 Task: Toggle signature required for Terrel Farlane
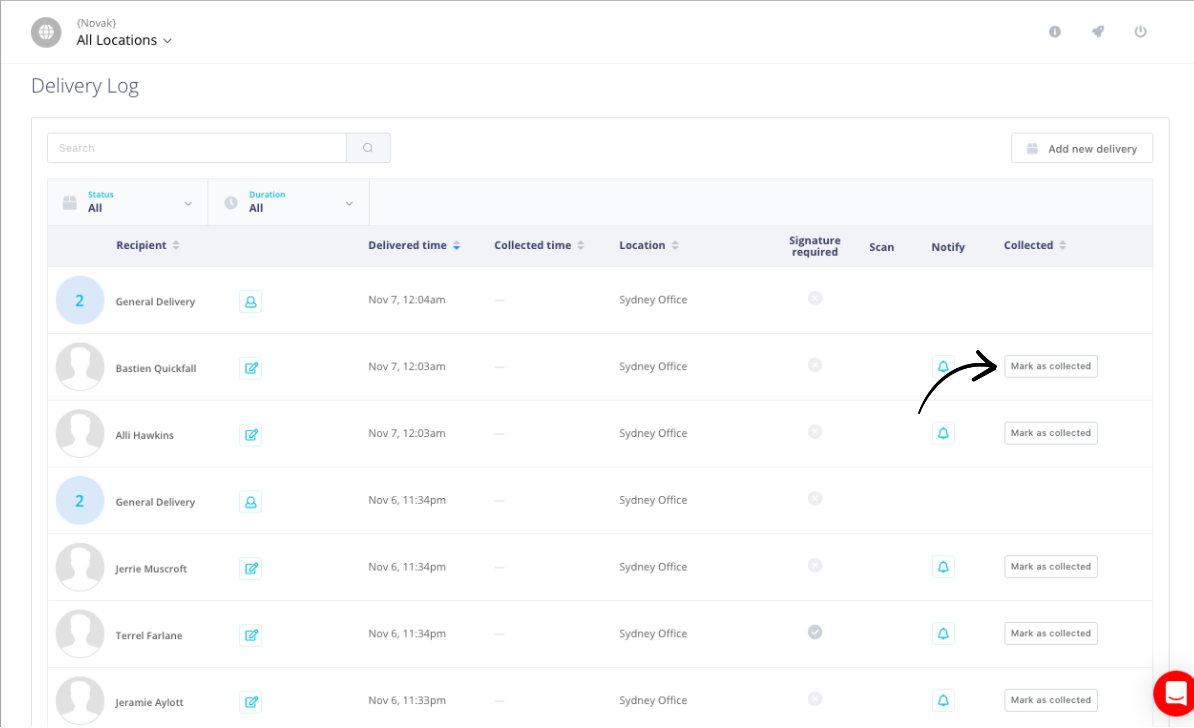click(x=815, y=632)
